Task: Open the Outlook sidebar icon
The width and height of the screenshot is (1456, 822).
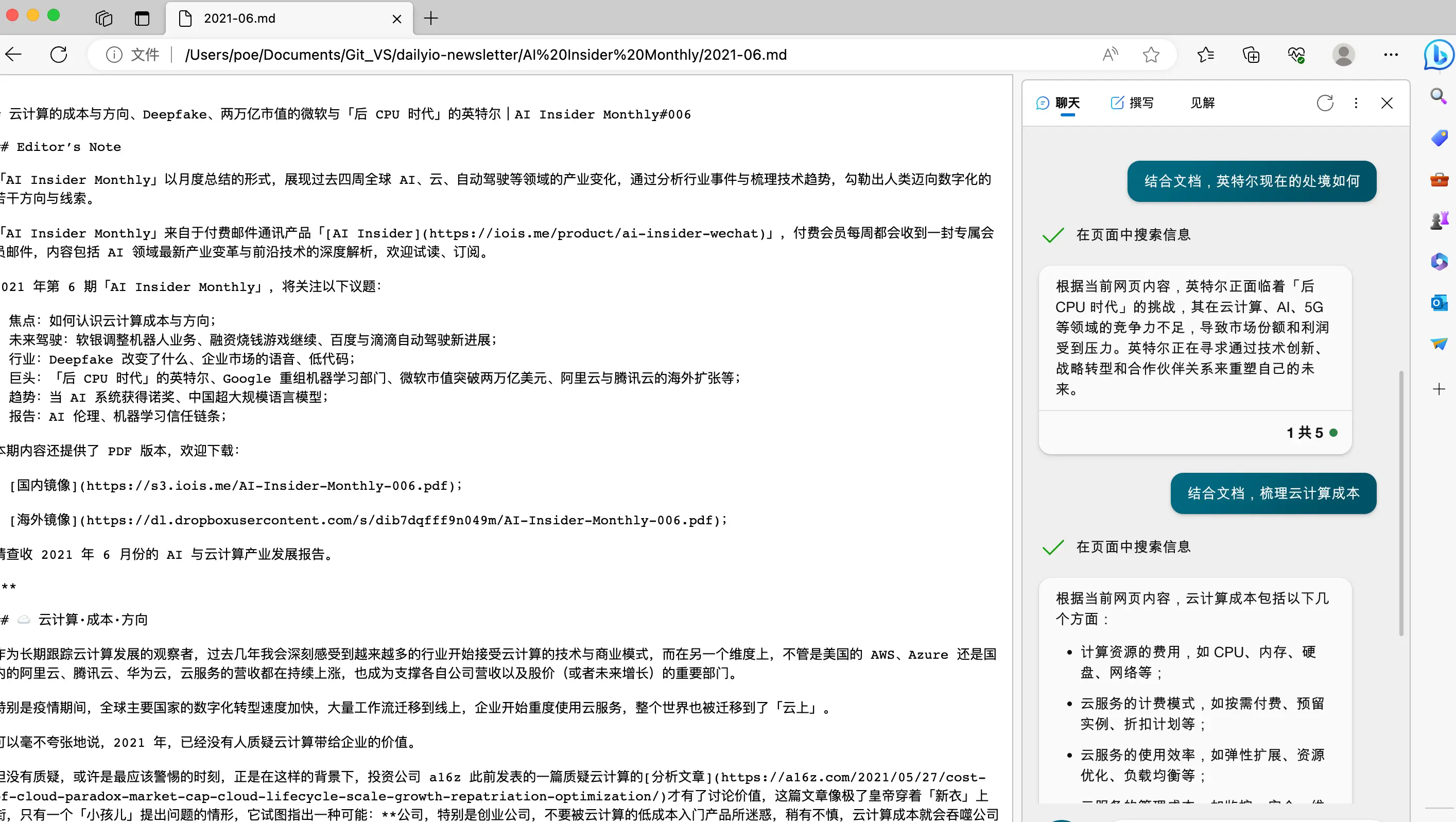Action: [x=1438, y=303]
